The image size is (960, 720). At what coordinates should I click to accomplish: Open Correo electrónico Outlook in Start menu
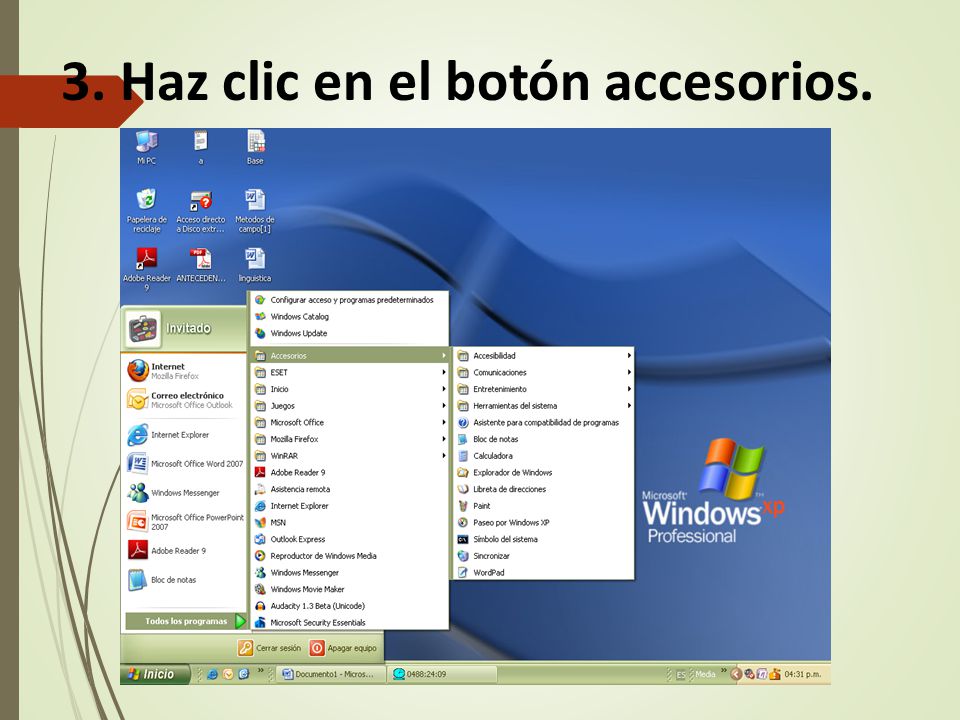185,400
